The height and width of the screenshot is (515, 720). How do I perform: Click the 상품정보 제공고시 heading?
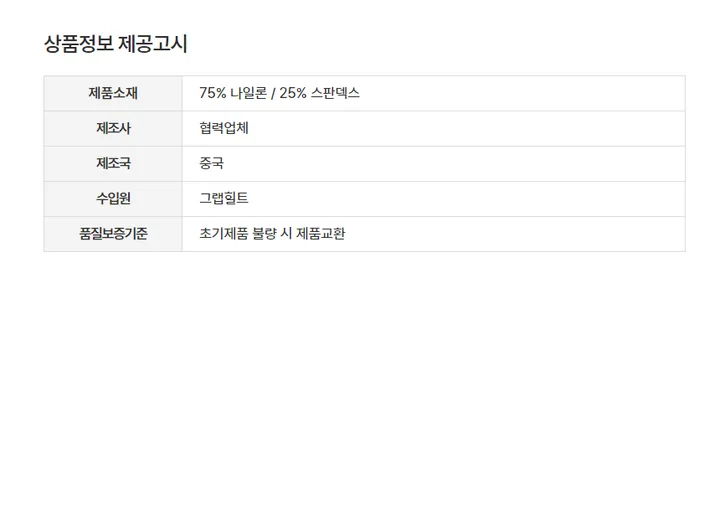coord(116,44)
